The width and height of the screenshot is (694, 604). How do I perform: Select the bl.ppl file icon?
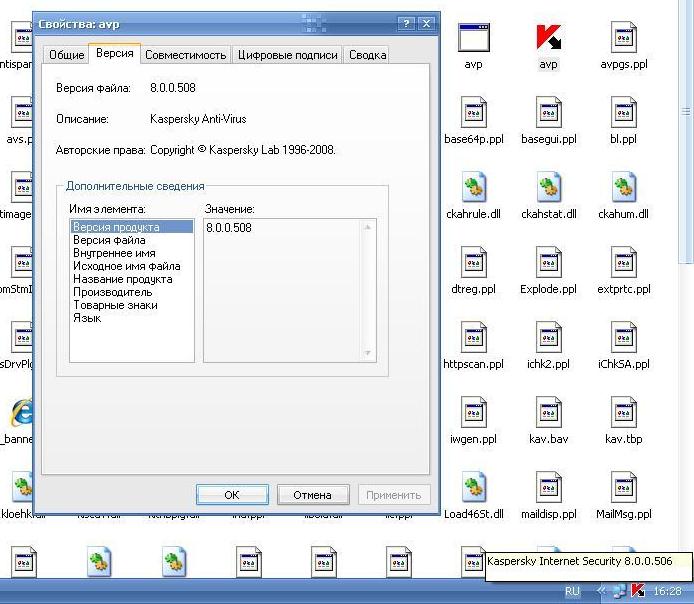click(x=624, y=112)
